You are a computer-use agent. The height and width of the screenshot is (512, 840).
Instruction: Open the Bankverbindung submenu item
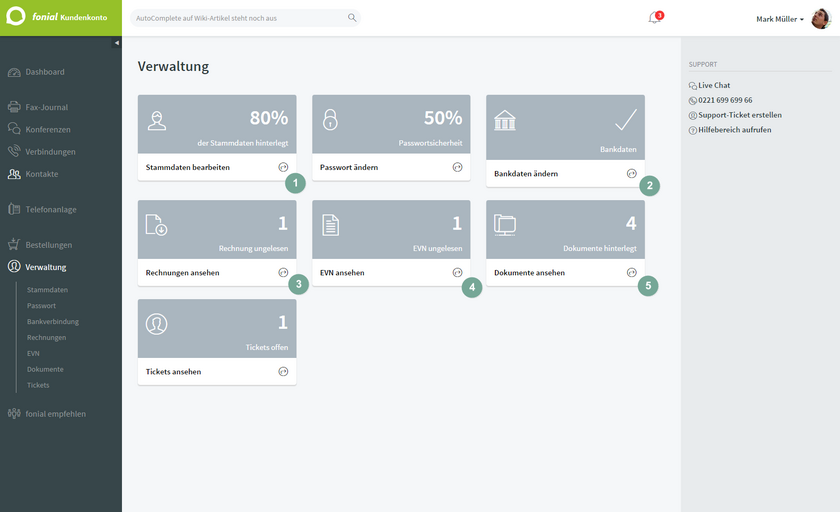(x=52, y=321)
